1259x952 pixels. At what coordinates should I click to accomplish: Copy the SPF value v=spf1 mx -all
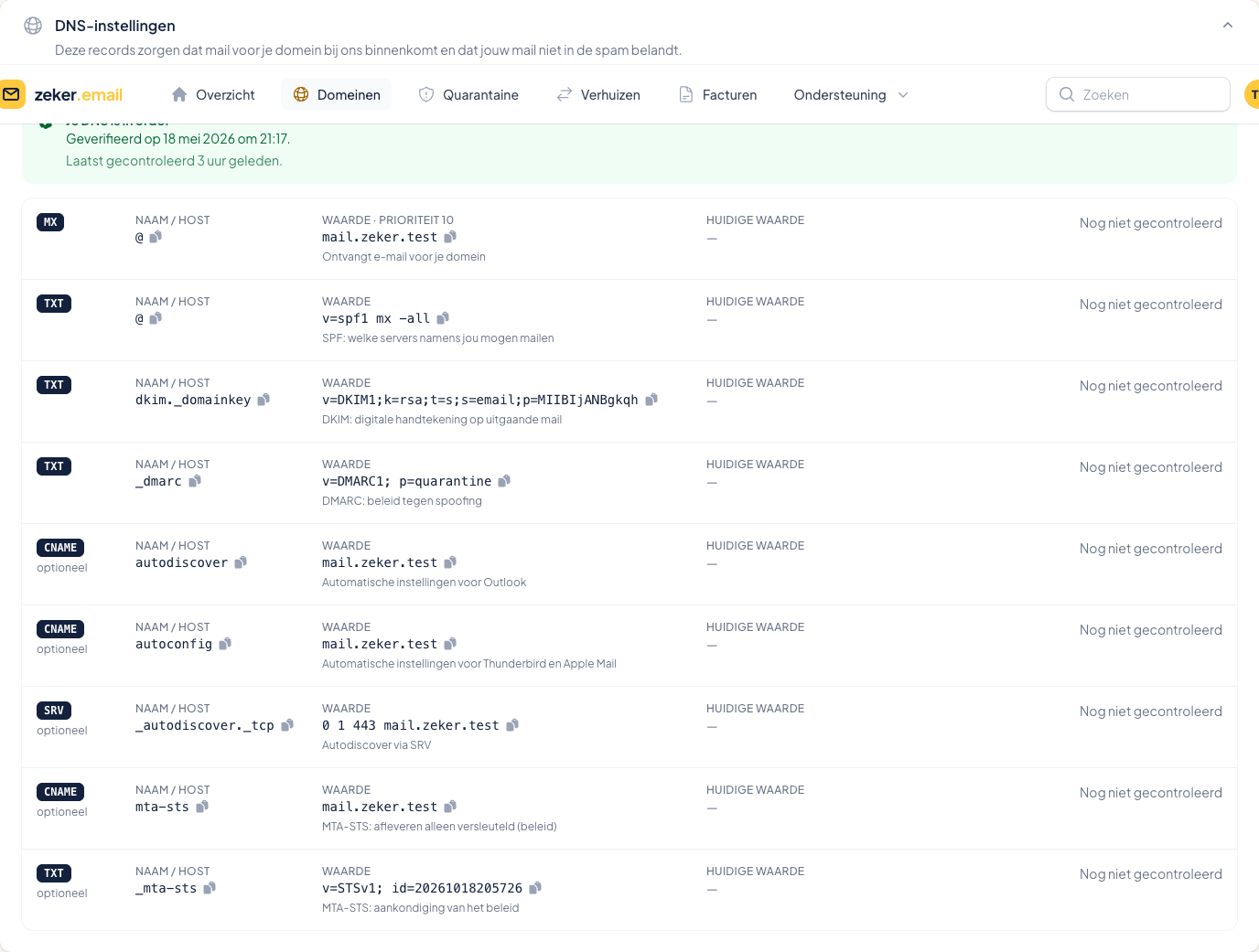[x=443, y=318]
